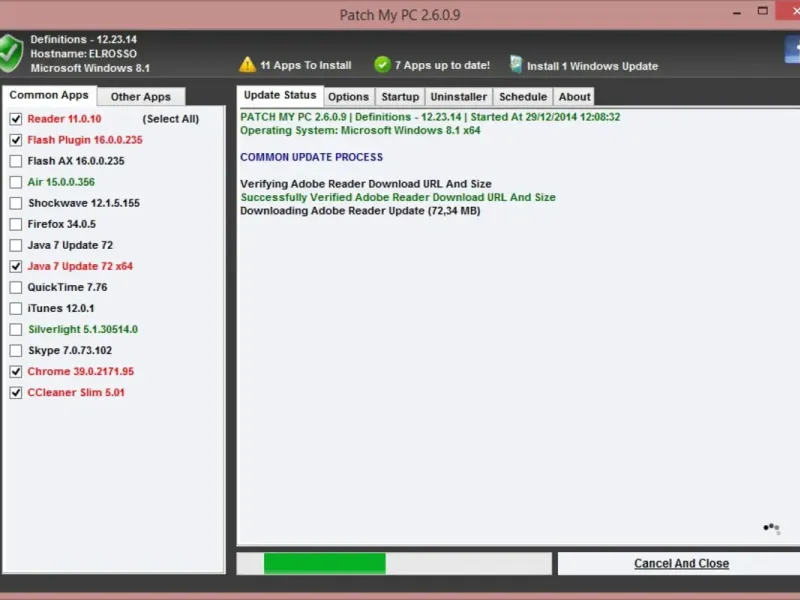Check the Java 7 Update 72 checkbox

(x=16, y=245)
